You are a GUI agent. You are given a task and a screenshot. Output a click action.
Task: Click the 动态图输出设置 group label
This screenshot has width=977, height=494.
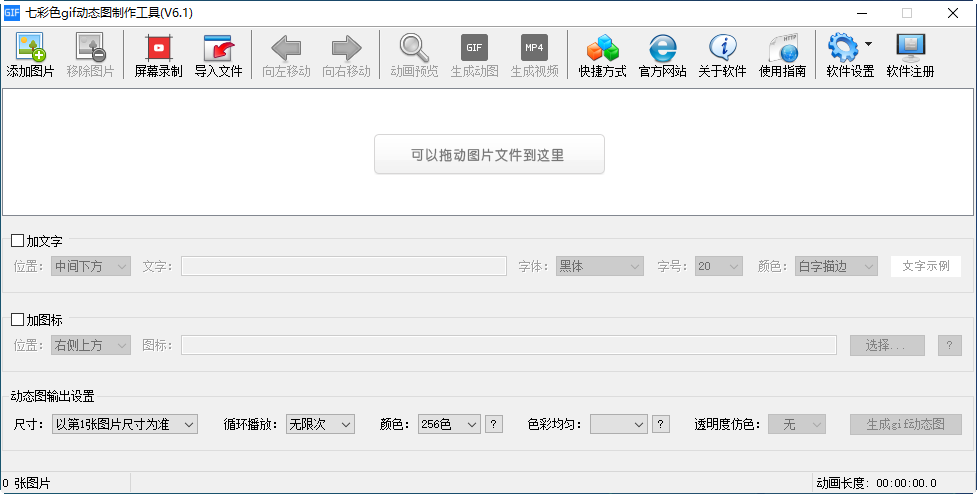pyautogui.click(x=53, y=396)
